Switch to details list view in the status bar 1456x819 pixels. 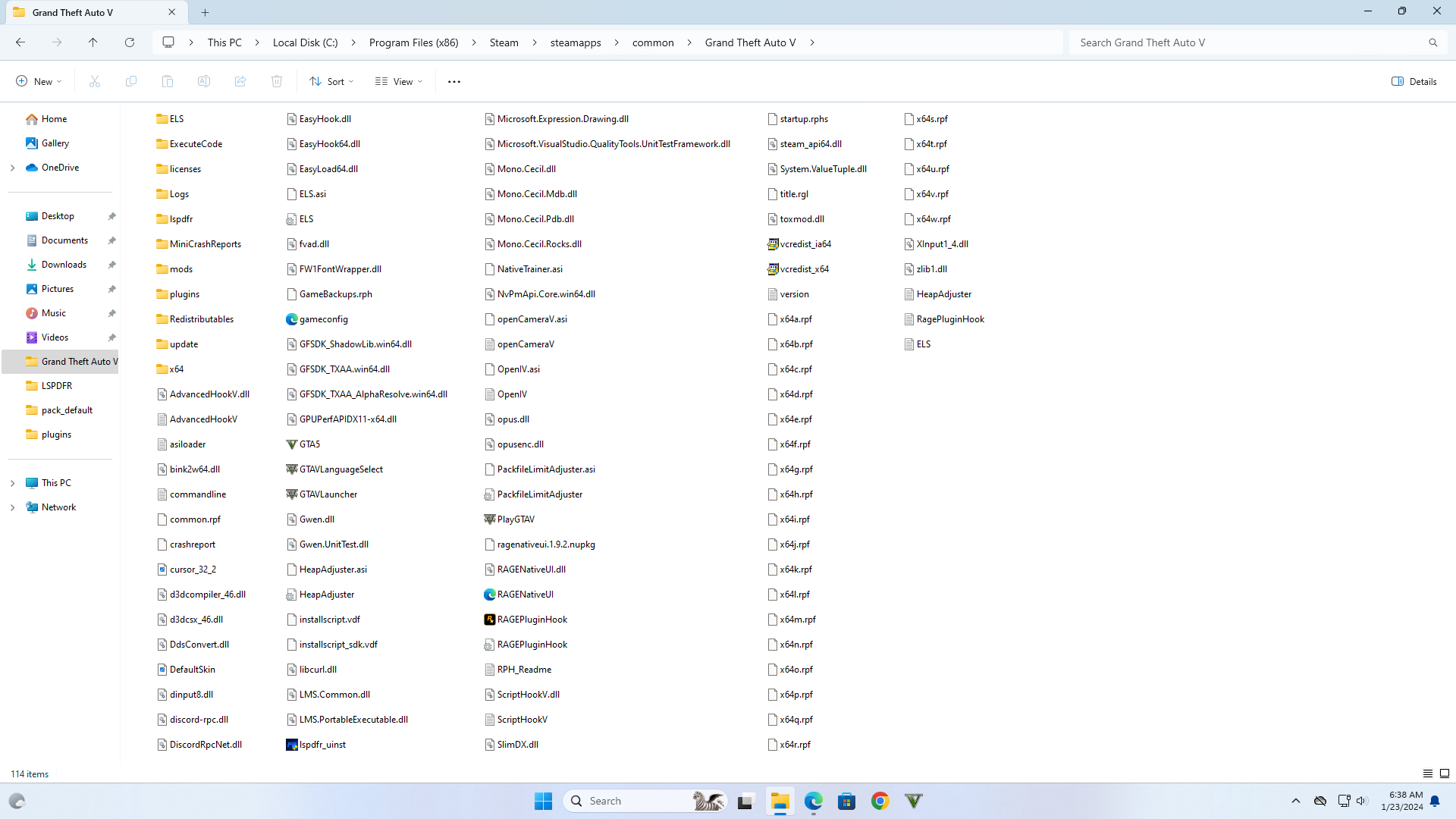[1428, 773]
